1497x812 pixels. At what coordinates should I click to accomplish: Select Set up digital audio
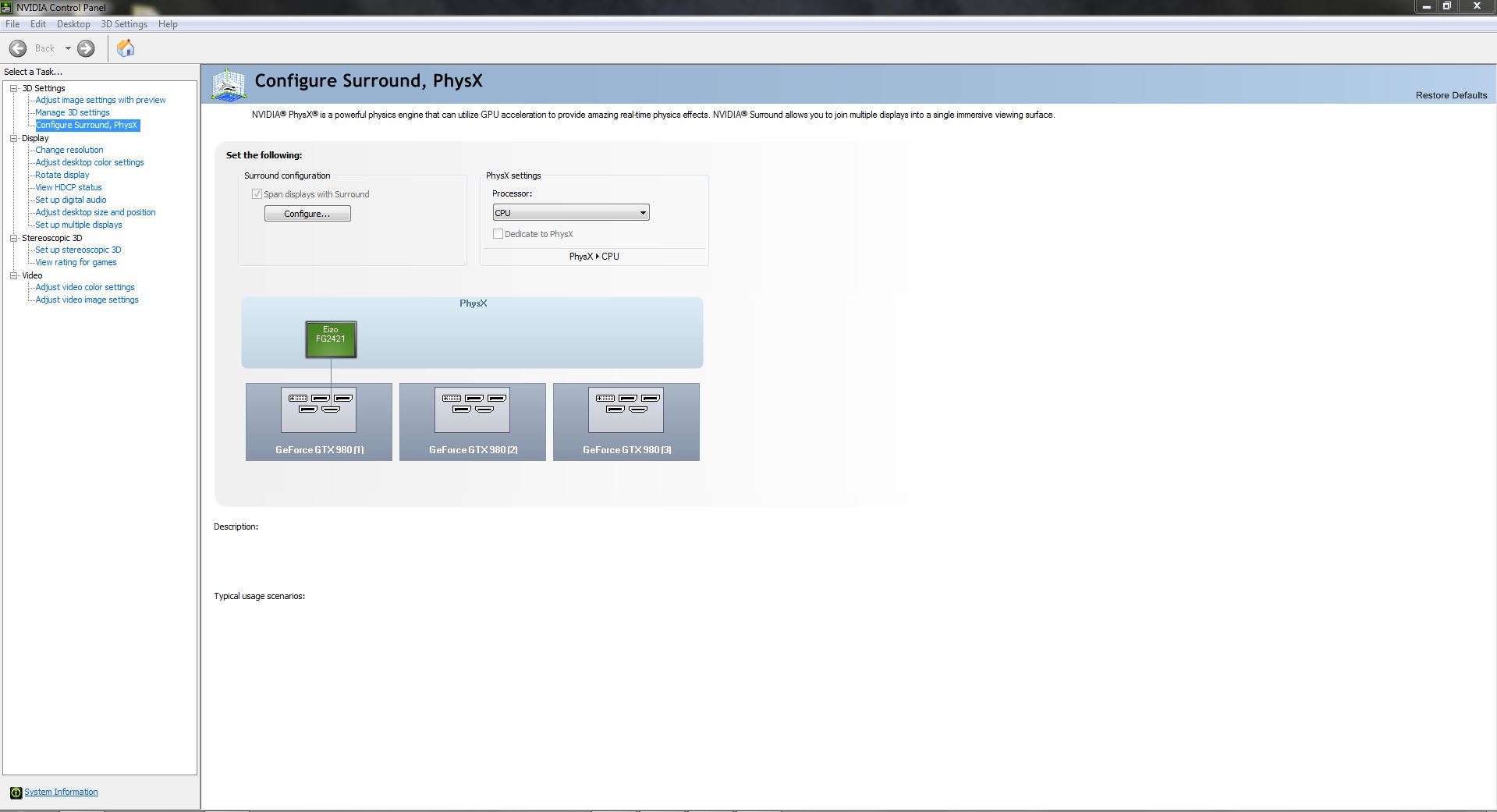(71, 200)
